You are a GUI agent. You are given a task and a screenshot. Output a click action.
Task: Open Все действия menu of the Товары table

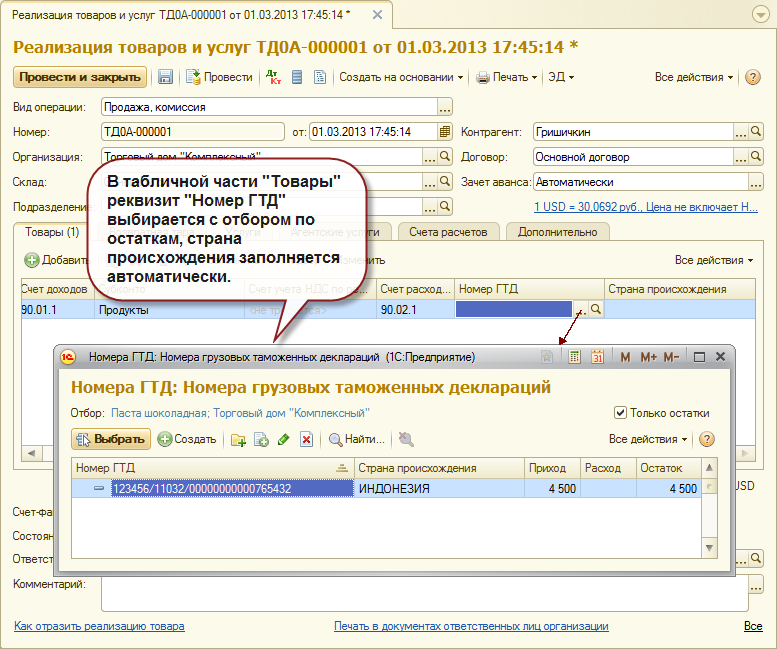pos(714,260)
